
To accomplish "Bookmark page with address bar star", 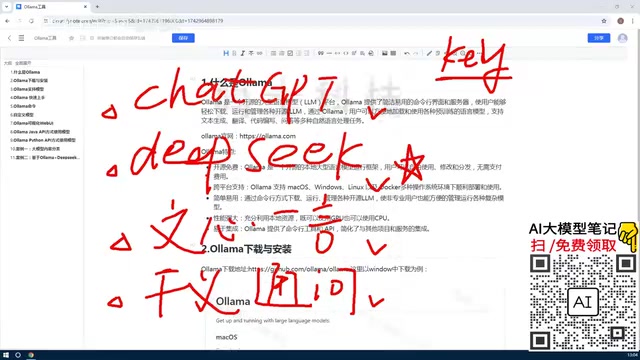I will coord(604,21).
